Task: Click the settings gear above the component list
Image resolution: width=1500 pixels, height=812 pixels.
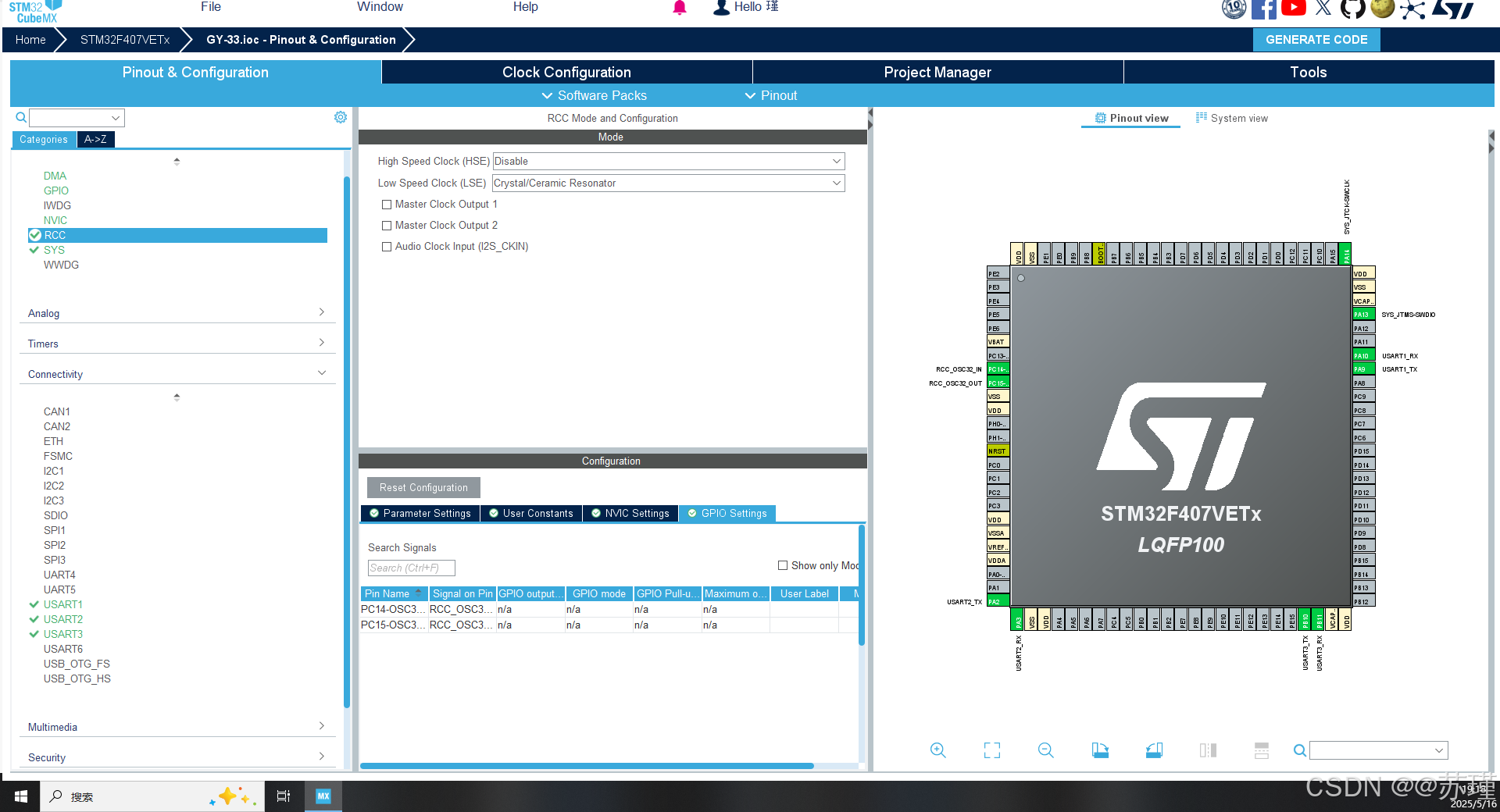Action: click(340, 117)
